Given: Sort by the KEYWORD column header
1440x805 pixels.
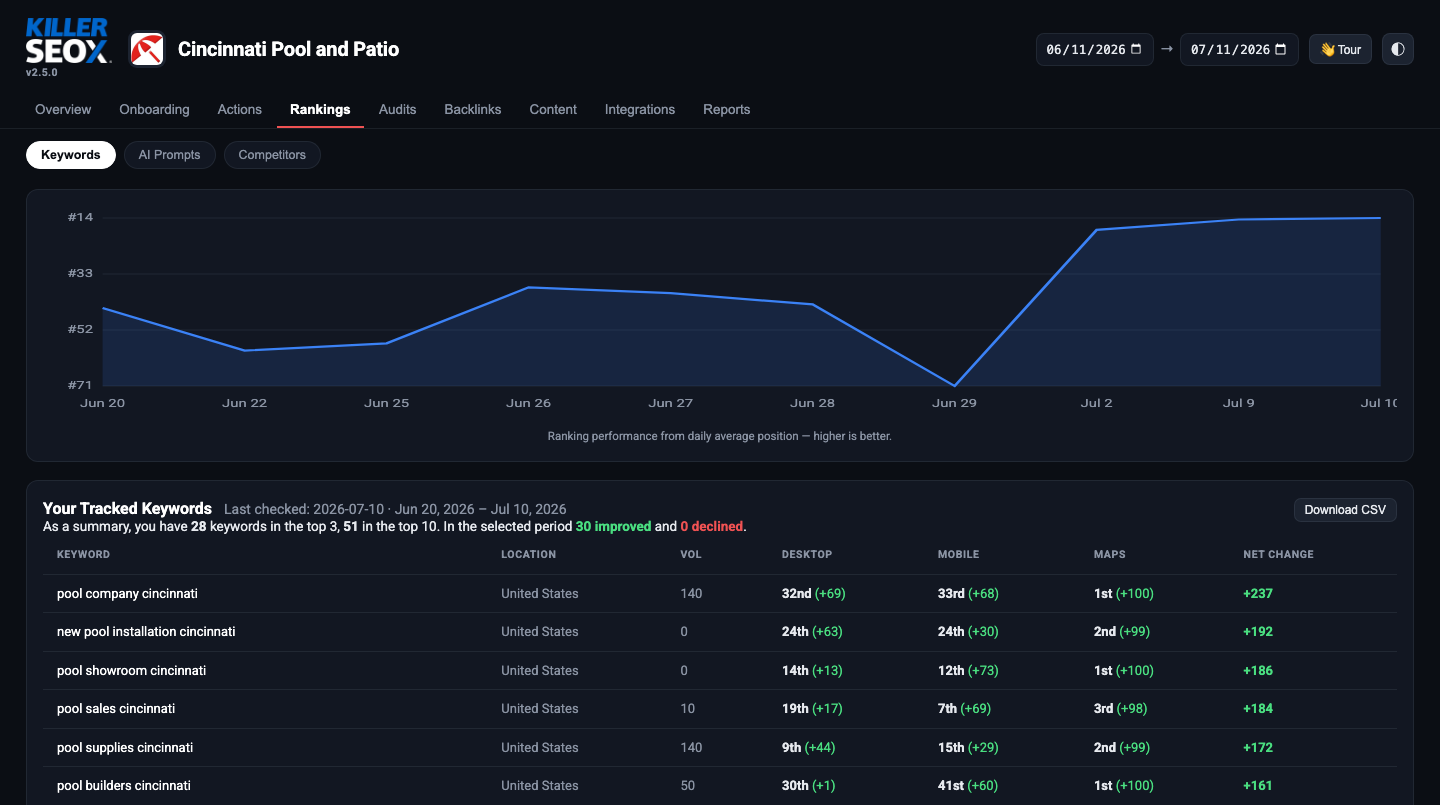Looking at the screenshot, I should (83, 554).
